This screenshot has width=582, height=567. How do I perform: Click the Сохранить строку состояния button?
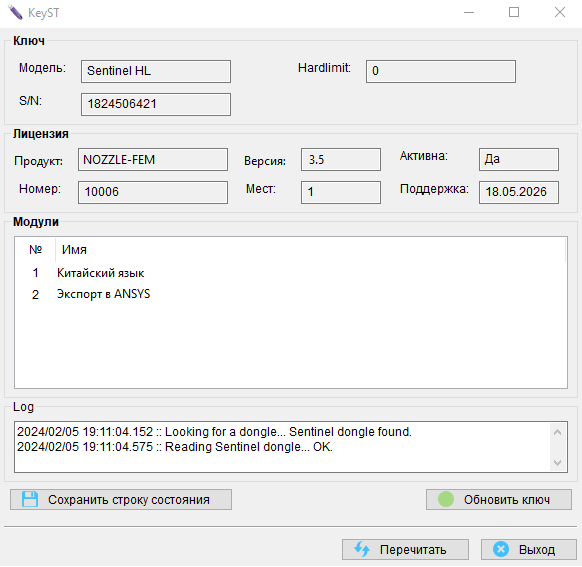(121, 499)
